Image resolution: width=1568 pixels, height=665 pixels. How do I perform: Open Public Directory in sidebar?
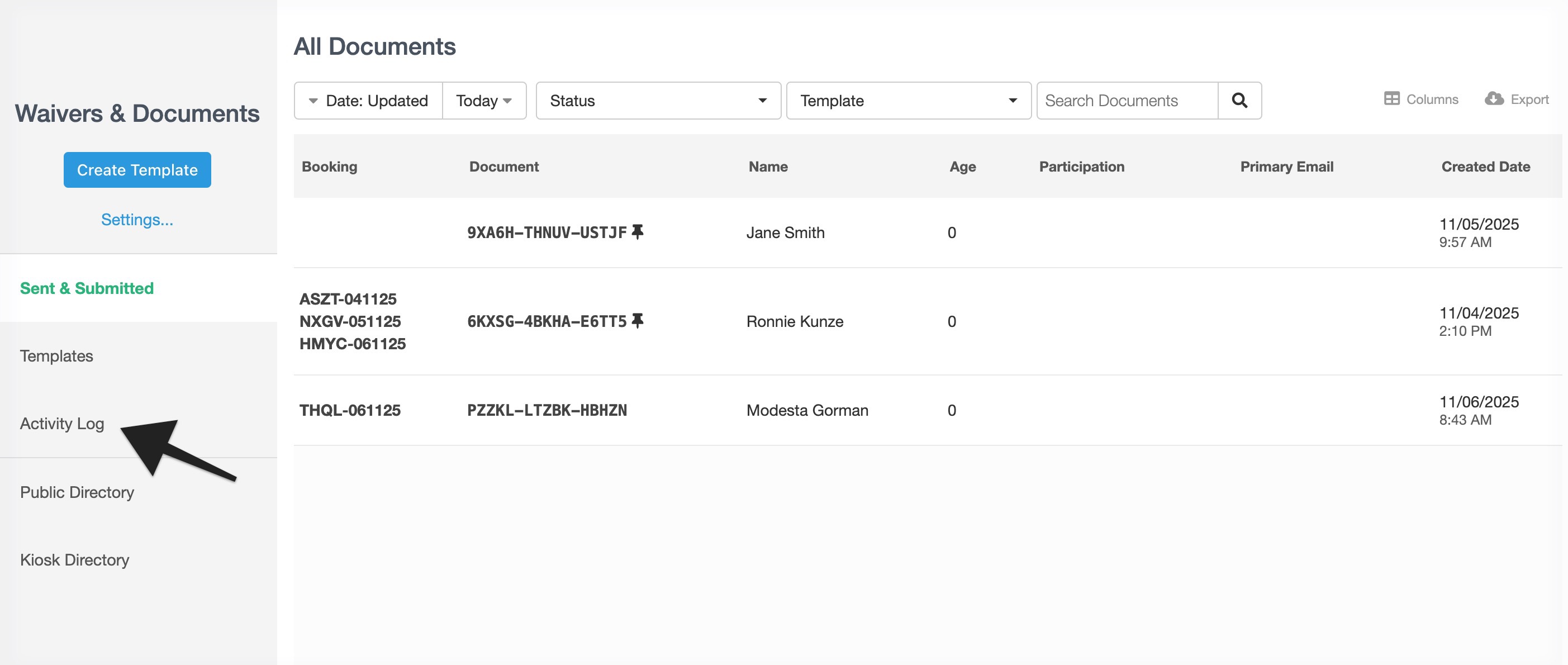click(x=77, y=492)
